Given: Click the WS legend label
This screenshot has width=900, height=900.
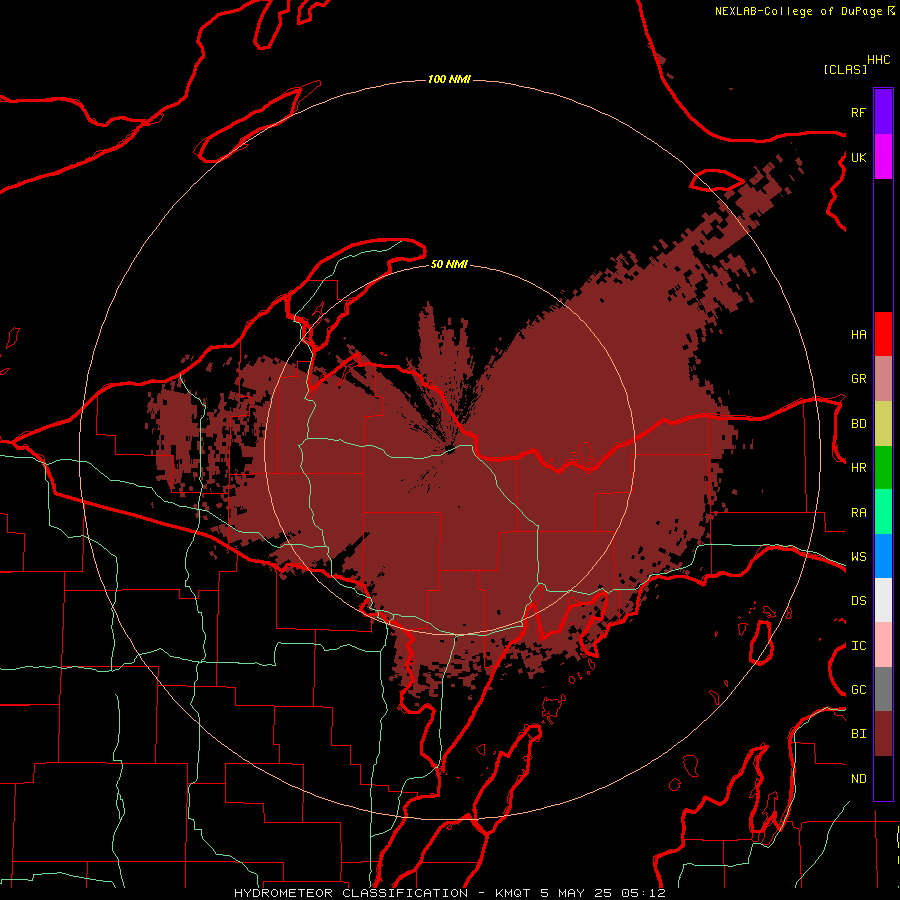Looking at the screenshot, I should [859, 556].
